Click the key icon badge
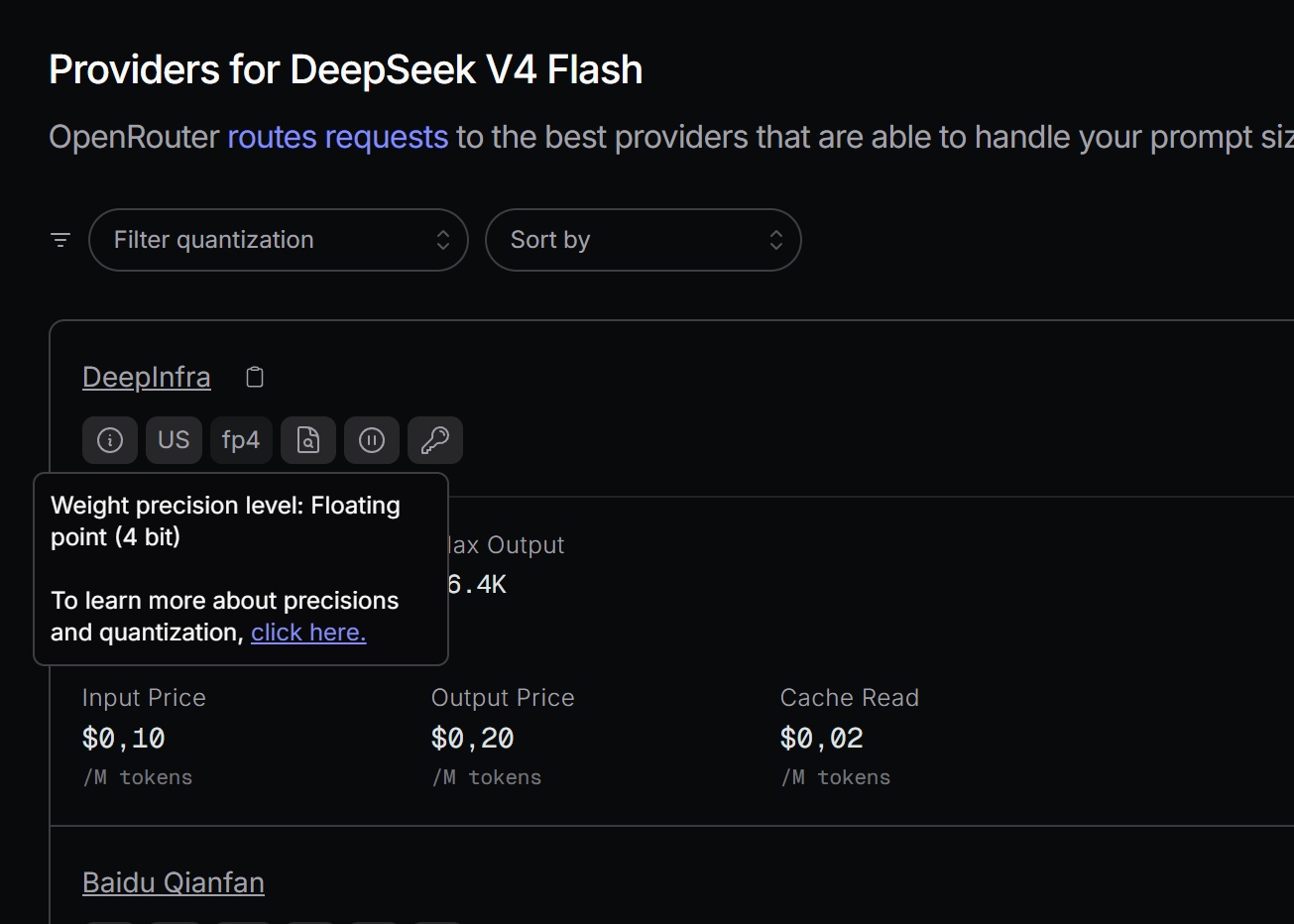Screen dimensions: 1294x924 tap(435, 440)
